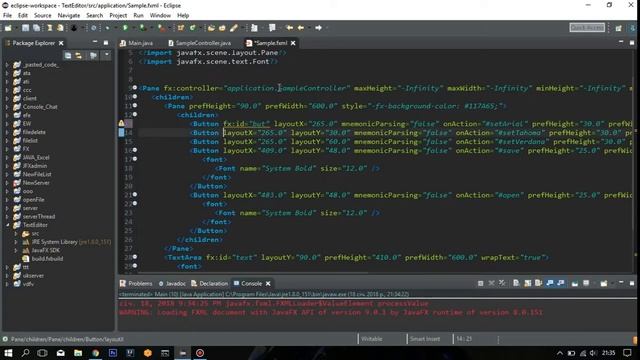Click Link with Editor icon in Package Explorer

pyautogui.click(x=78, y=56)
